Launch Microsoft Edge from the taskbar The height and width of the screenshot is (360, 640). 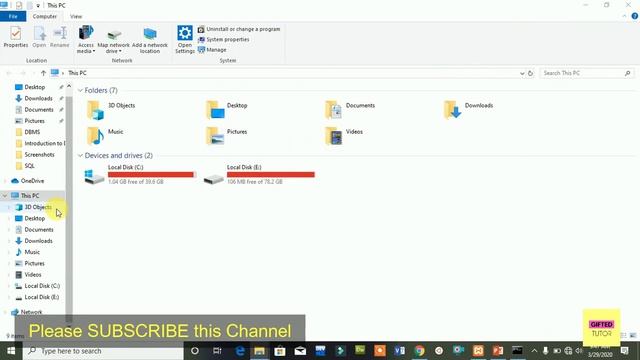(240, 351)
